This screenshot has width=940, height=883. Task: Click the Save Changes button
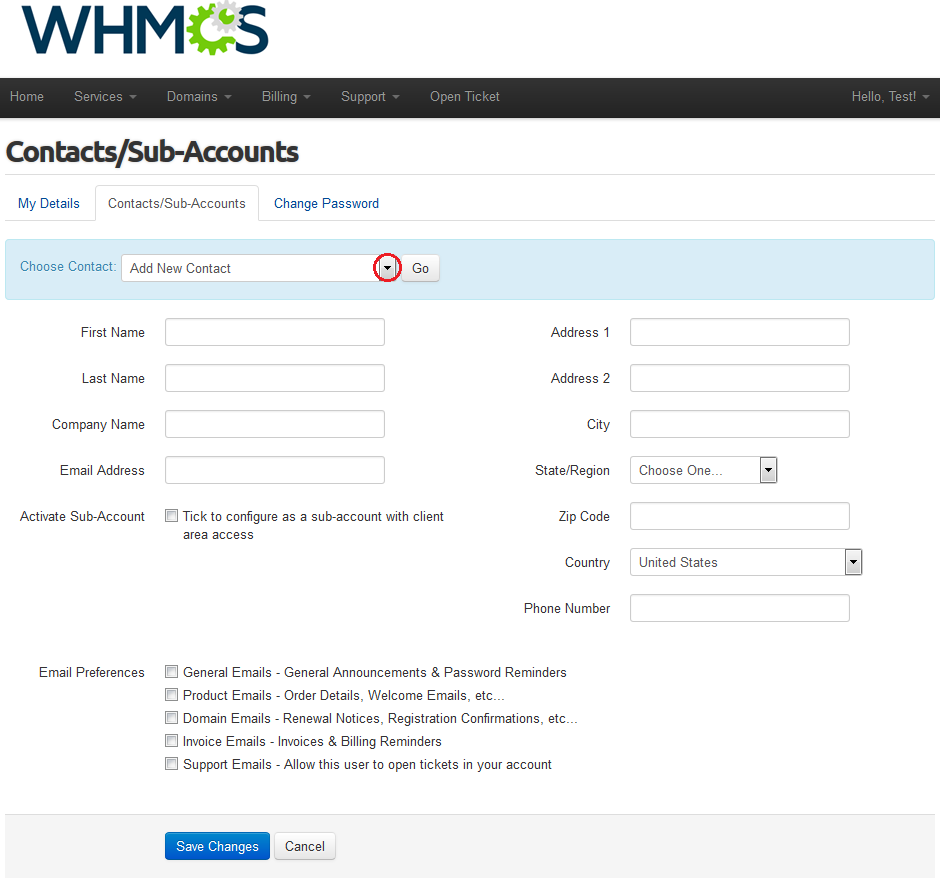(217, 846)
